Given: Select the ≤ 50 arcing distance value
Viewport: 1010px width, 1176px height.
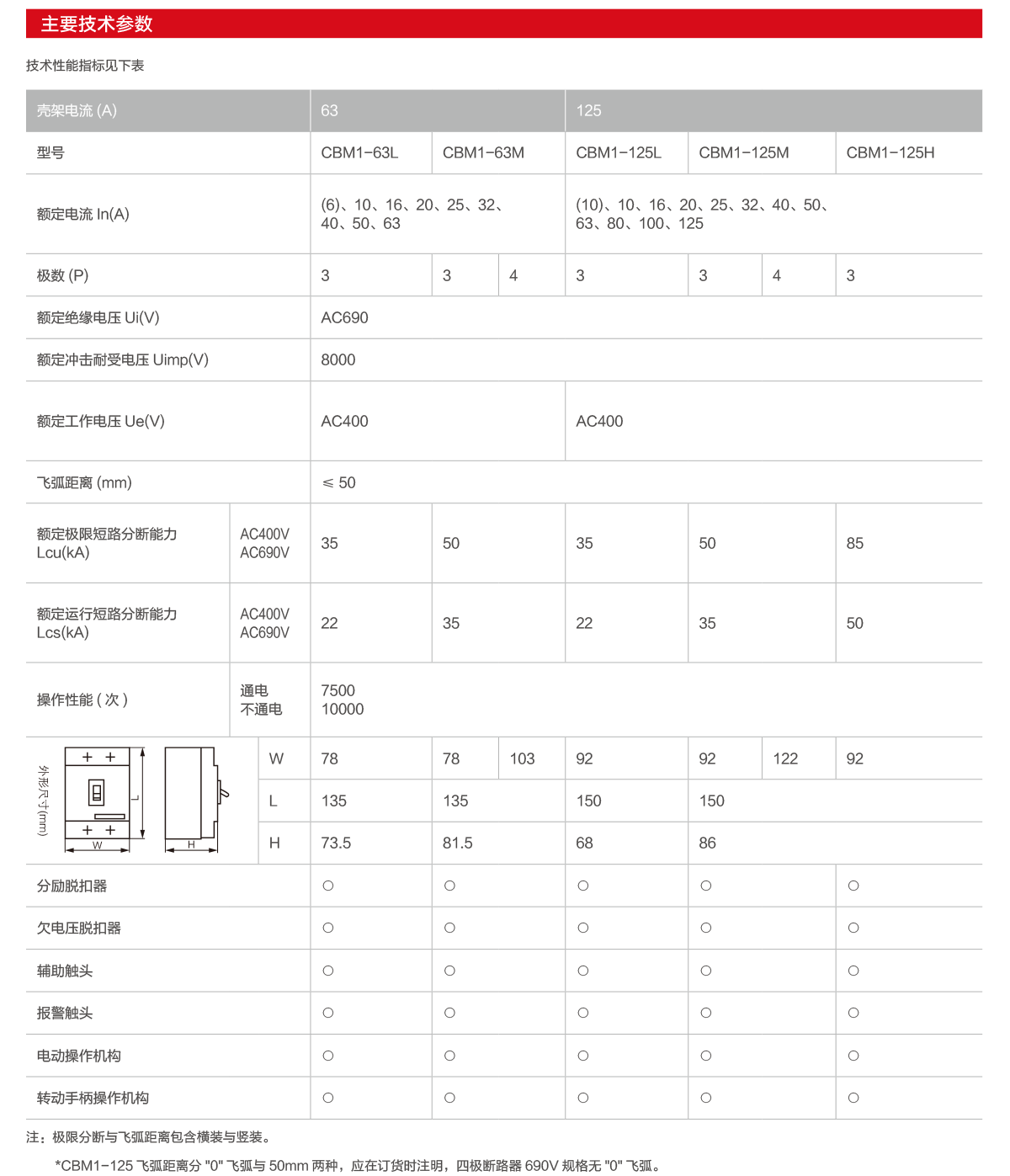Looking at the screenshot, I should pos(338,482).
